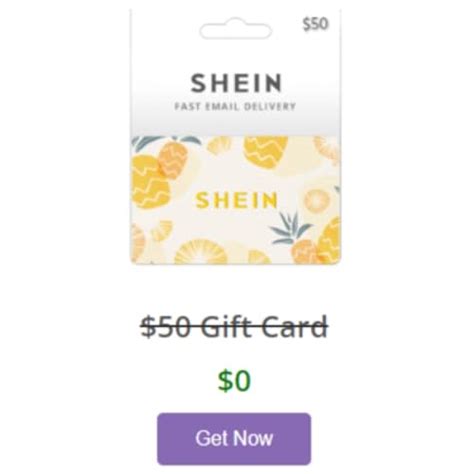474x474 pixels.
Task: Click the pineapple leaves illustration bottom right
Action: click(x=289, y=228)
